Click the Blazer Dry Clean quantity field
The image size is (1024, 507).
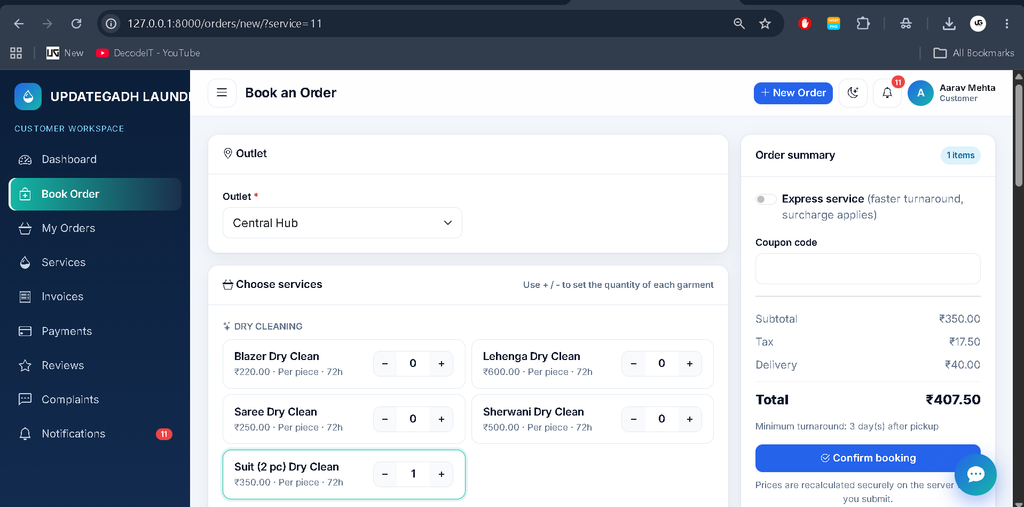coord(413,363)
